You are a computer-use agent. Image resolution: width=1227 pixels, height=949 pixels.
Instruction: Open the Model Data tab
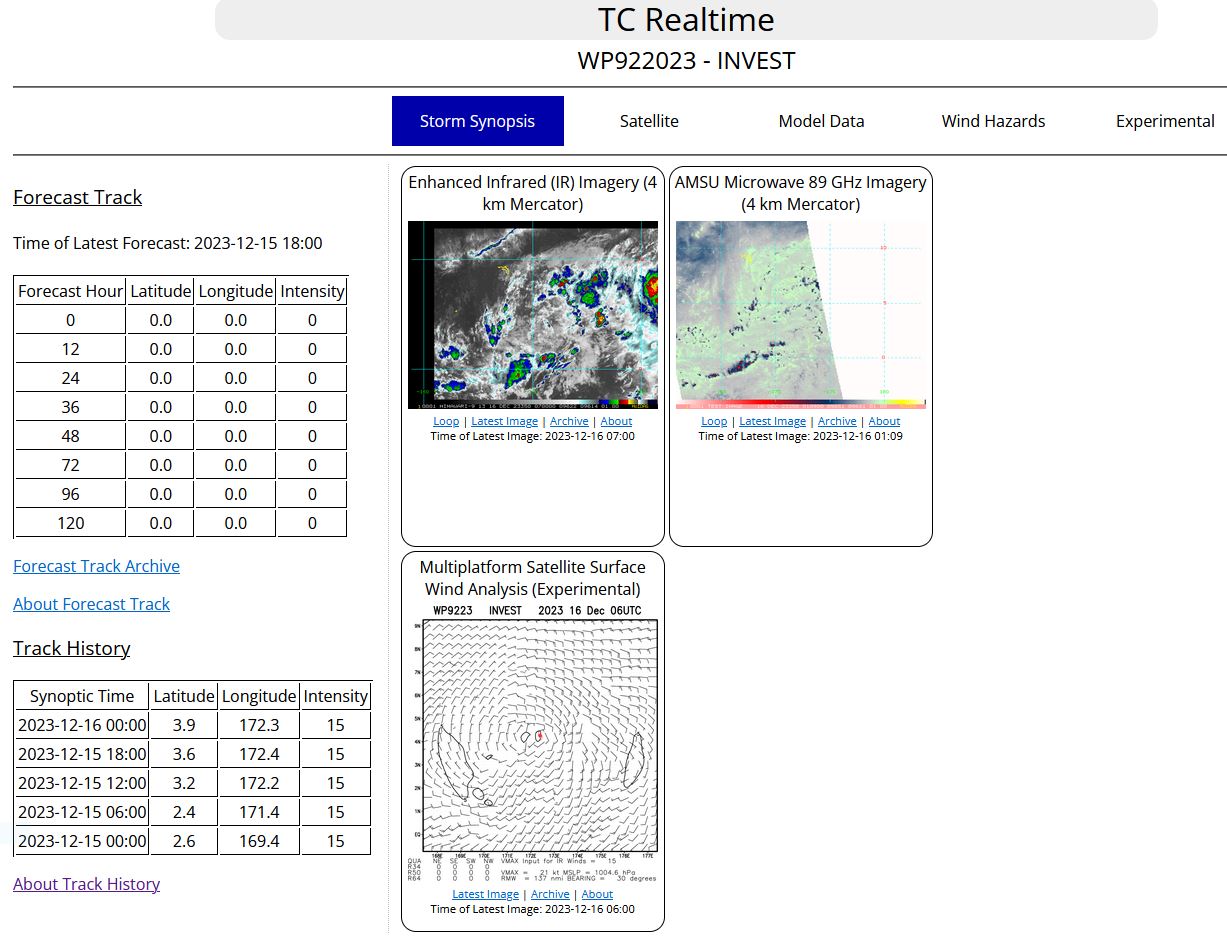(821, 121)
